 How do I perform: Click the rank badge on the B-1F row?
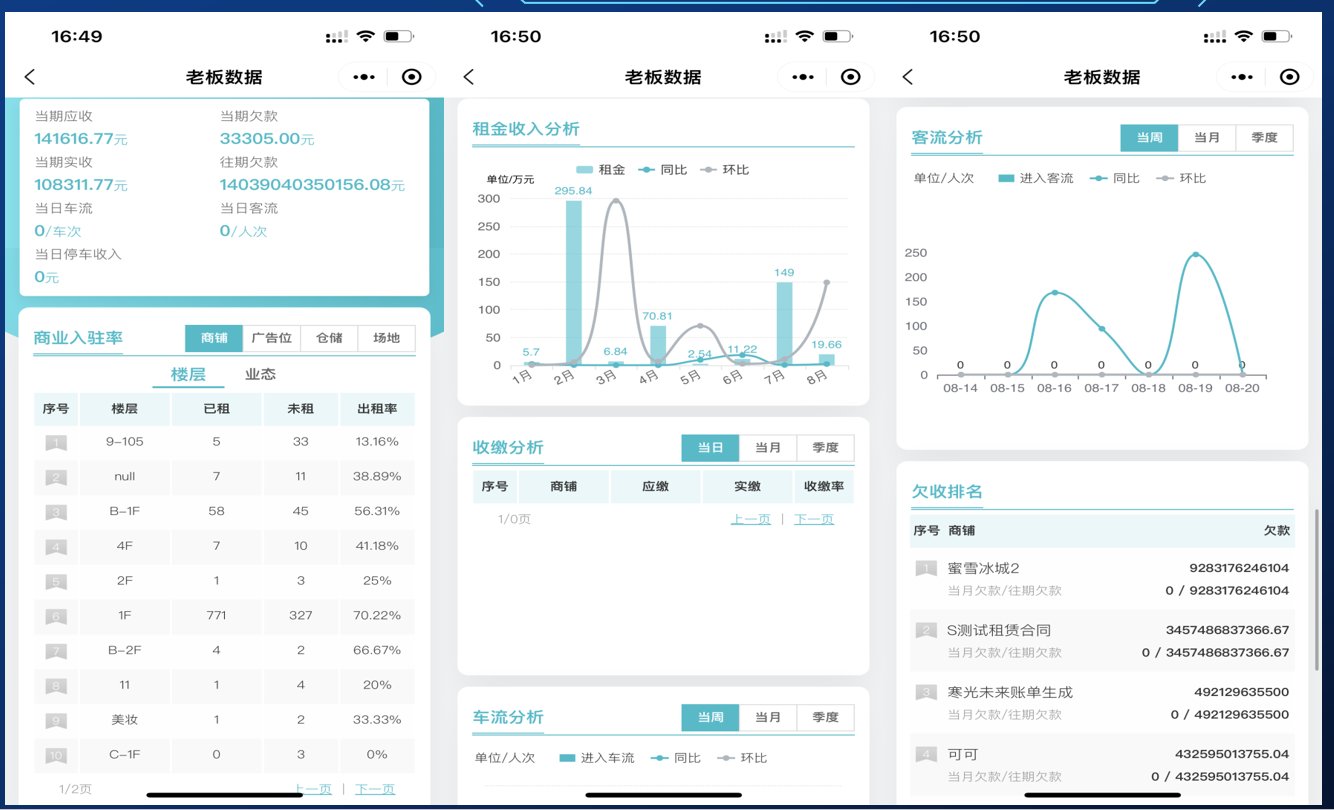pos(56,512)
